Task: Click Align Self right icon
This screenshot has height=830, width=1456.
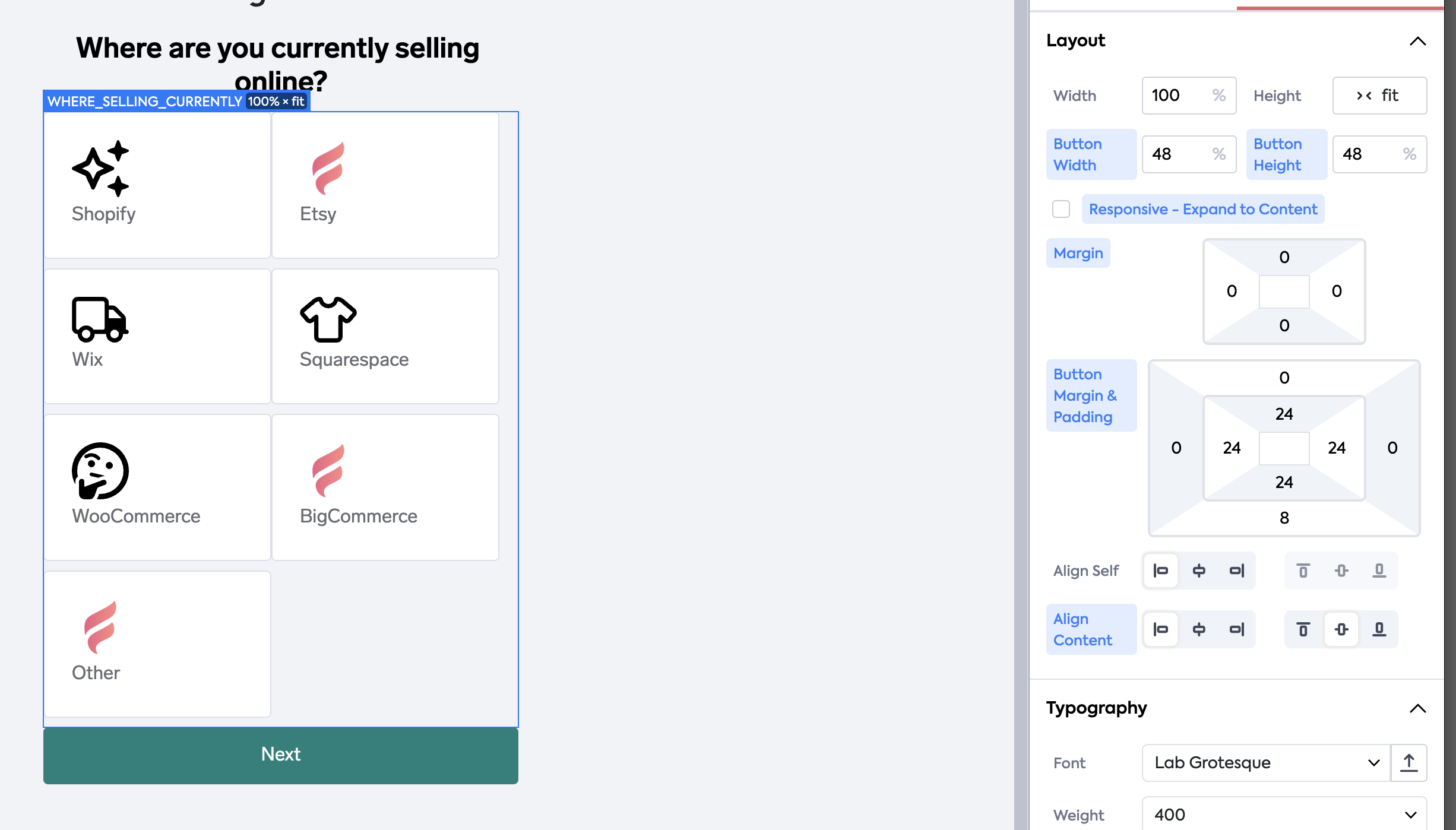Action: [1237, 571]
